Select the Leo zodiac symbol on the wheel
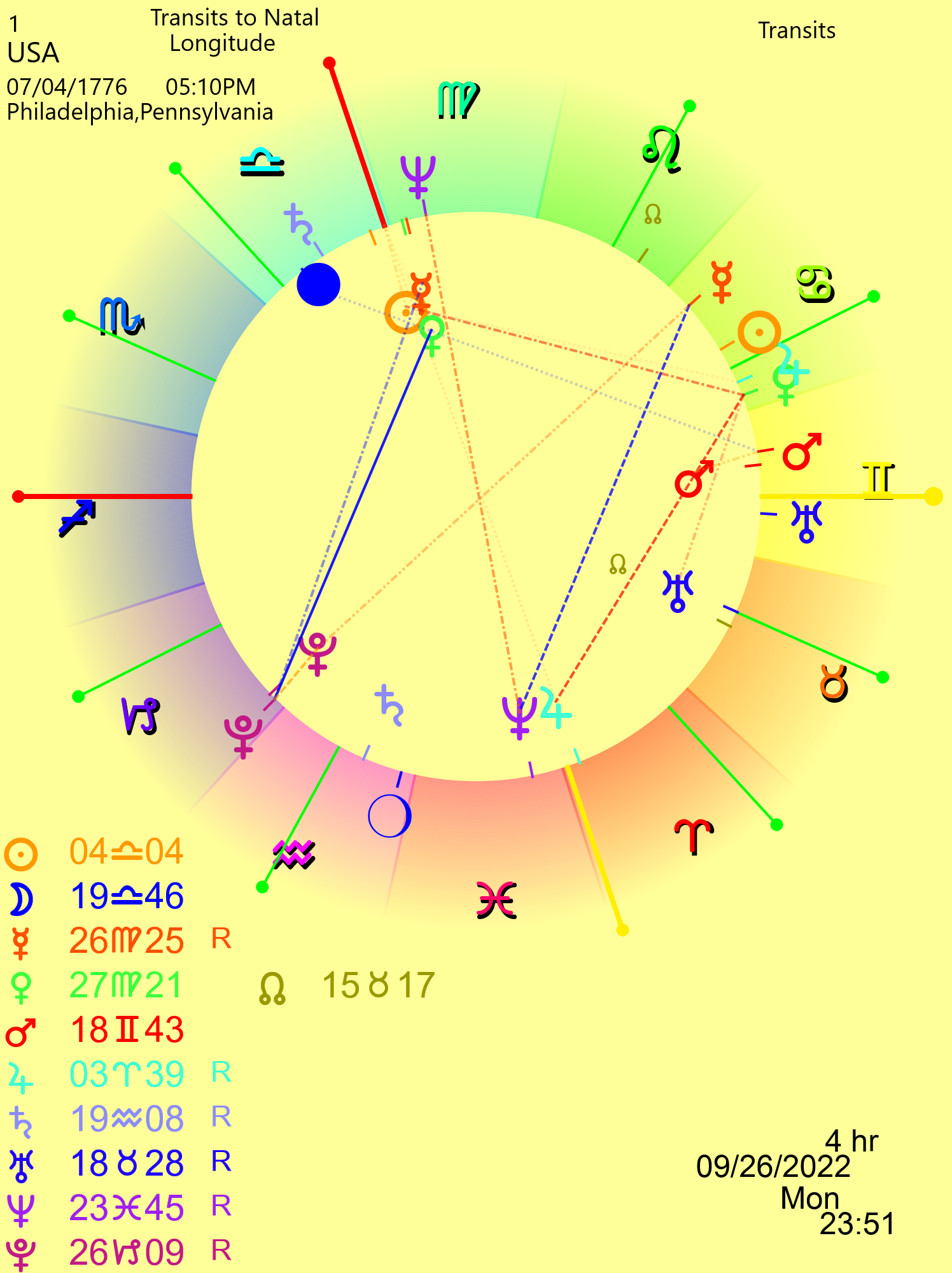The image size is (952, 1273). (x=661, y=150)
